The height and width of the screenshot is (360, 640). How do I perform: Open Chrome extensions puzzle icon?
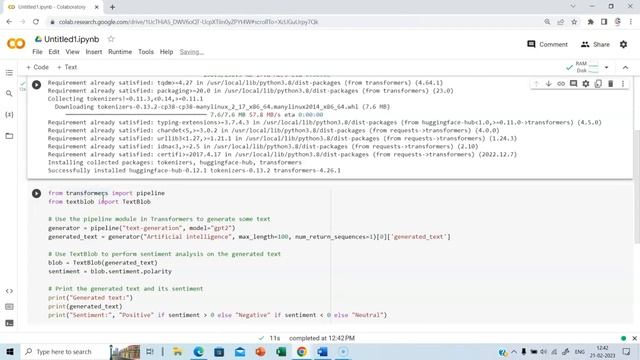591,22
